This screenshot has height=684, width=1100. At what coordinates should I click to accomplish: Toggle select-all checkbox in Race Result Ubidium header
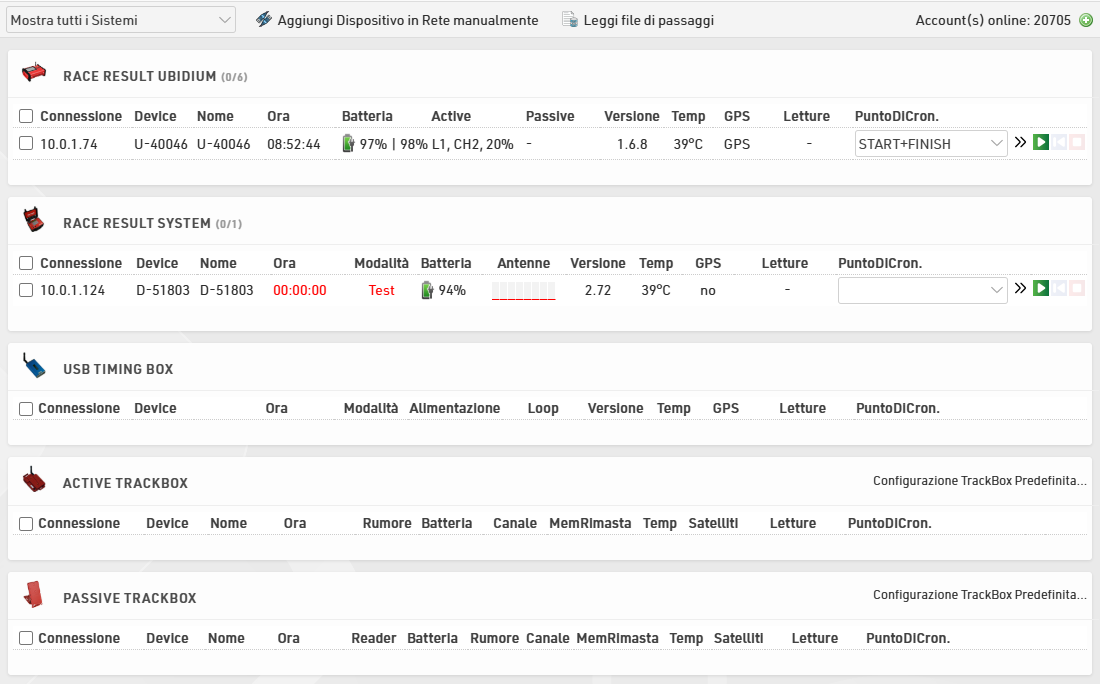26,116
